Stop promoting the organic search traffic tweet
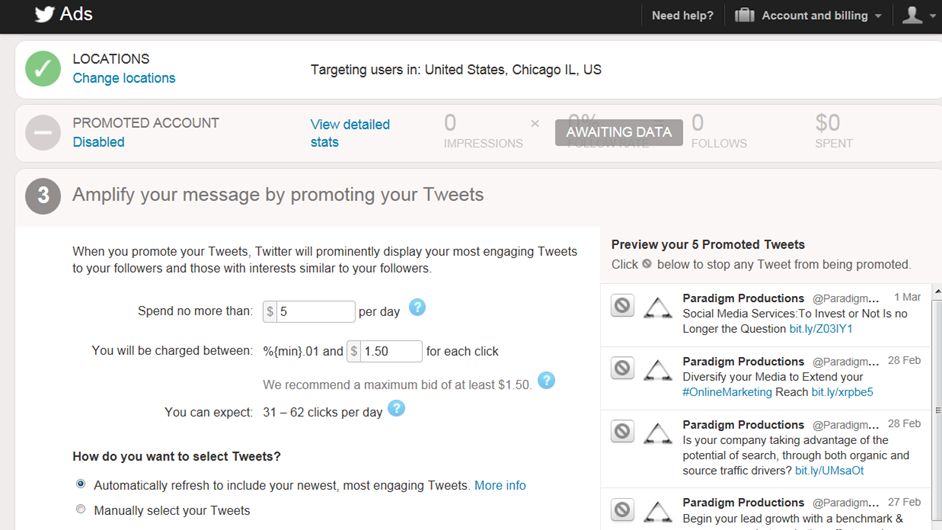 (x=622, y=432)
